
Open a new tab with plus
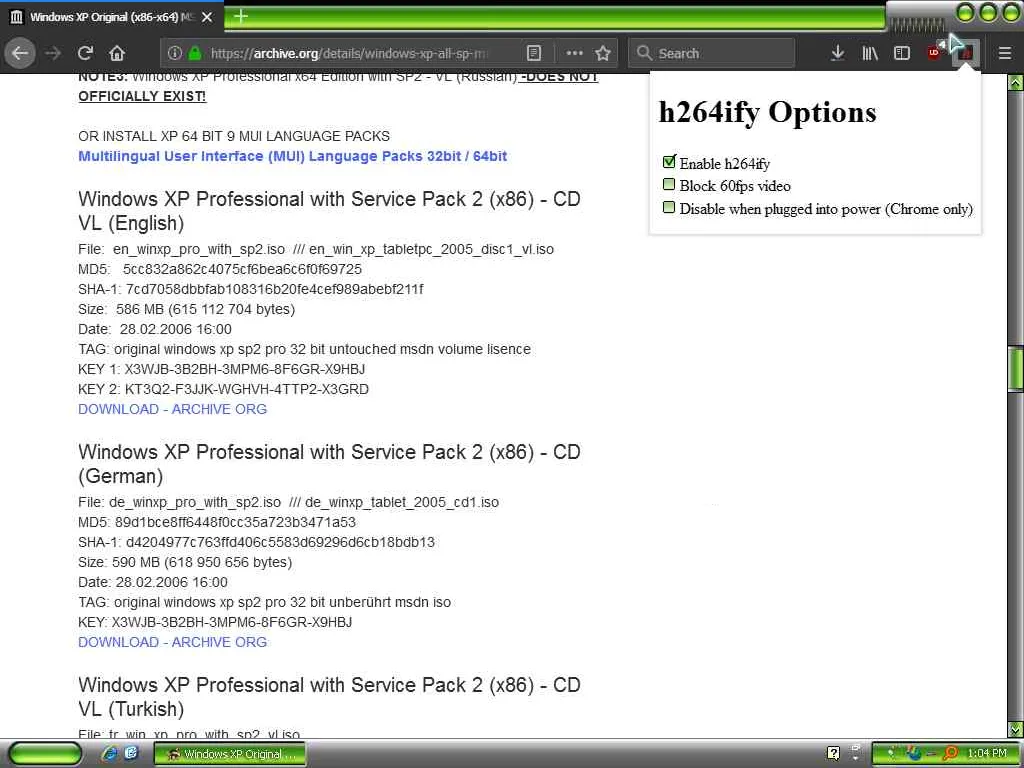(241, 16)
